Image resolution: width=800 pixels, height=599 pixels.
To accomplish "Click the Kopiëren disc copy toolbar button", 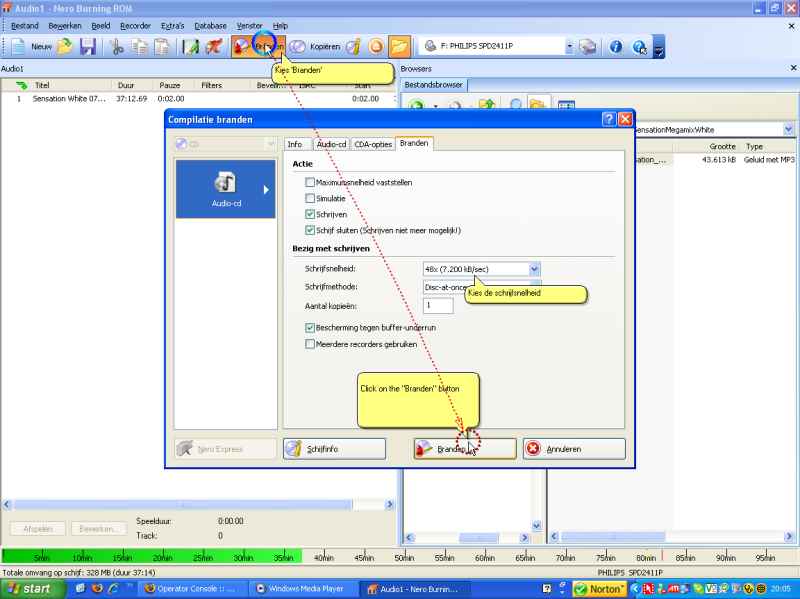I will (x=315, y=46).
